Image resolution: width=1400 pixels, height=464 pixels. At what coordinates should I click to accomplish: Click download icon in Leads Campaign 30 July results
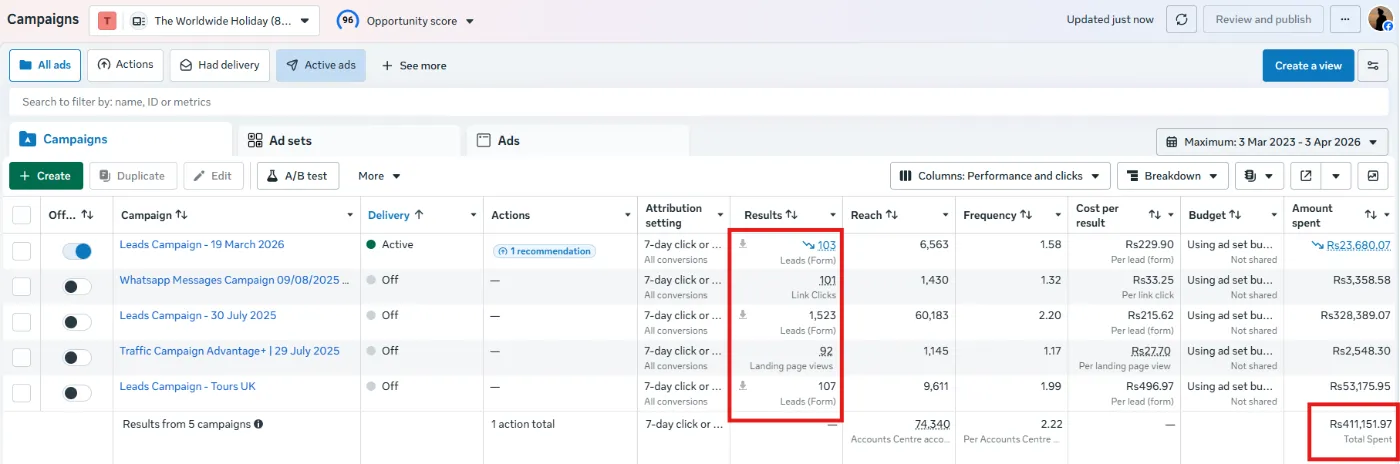click(743, 315)
